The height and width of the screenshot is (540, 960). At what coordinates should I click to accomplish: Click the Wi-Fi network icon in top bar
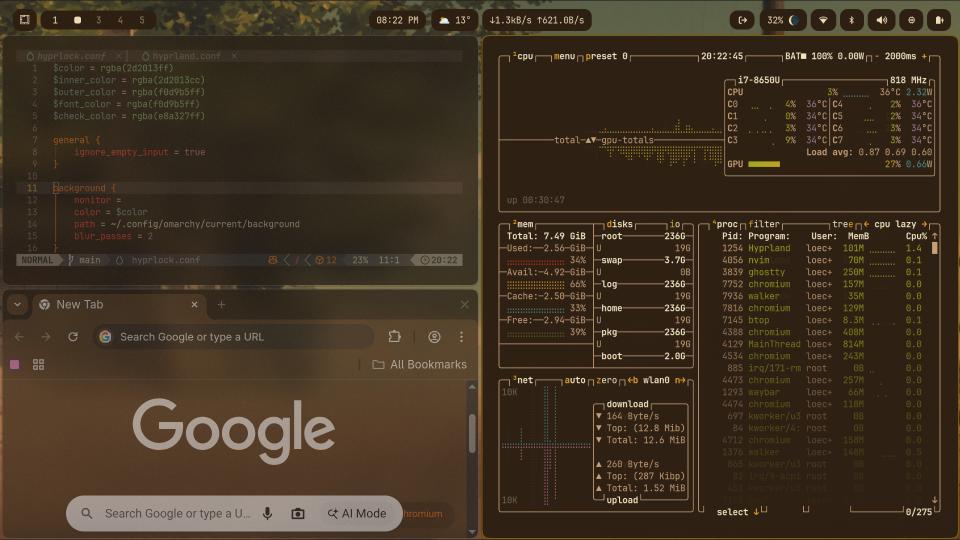[x=824, y=20]
